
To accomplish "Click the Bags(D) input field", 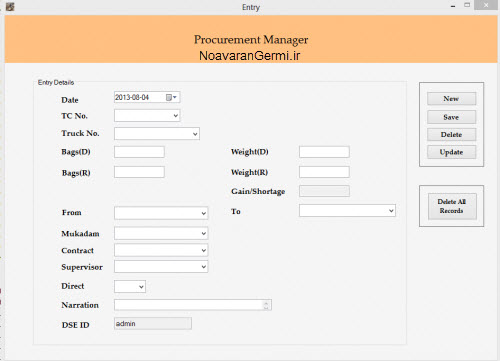I will pos(139,152).
